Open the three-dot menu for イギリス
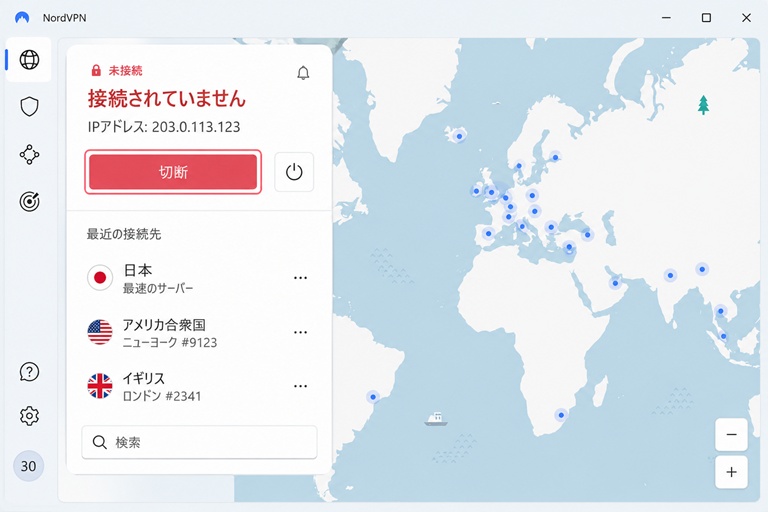 click(x=300, y=386)
